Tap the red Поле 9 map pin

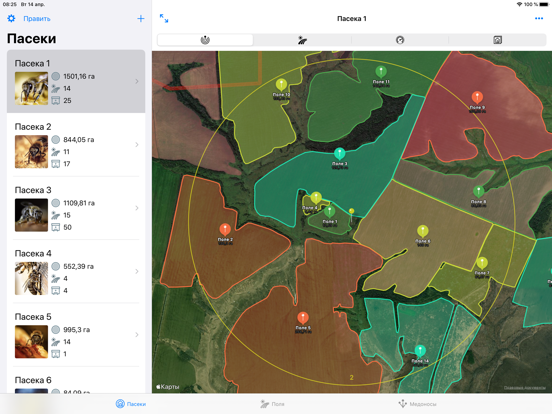coord(477,98)
